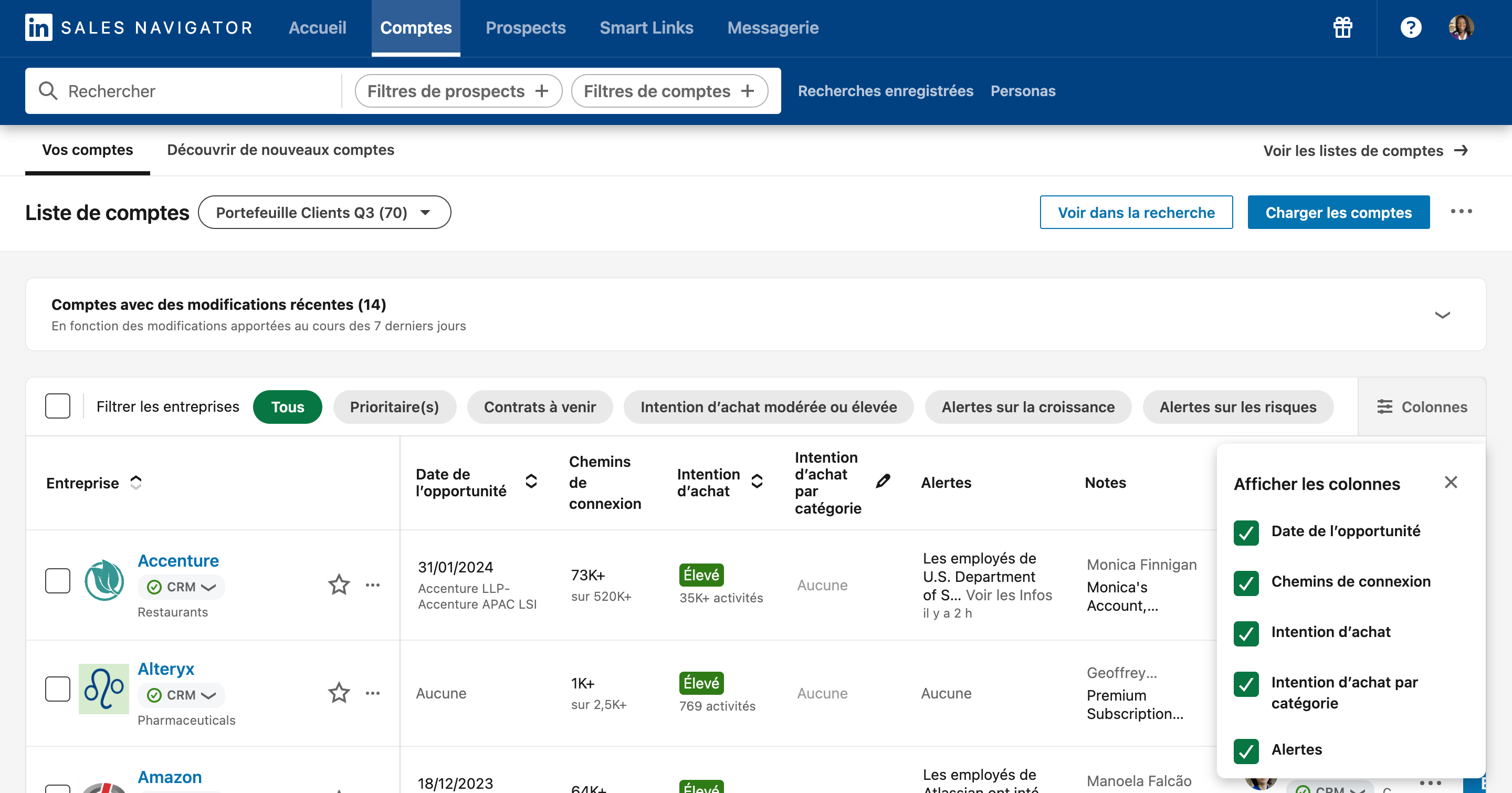The image size is (1512, 793).
Task: Open Personas link
Action: pyautogui.click(x=1023, y=91)
